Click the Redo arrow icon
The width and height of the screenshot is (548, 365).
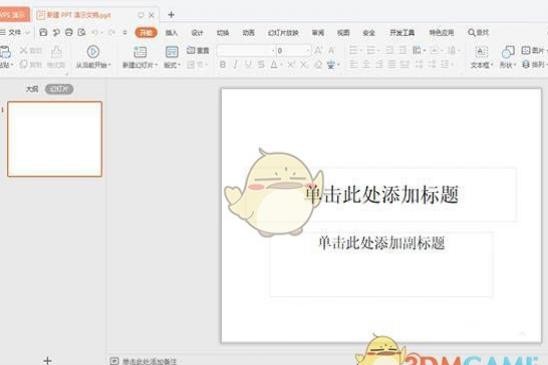111,33
